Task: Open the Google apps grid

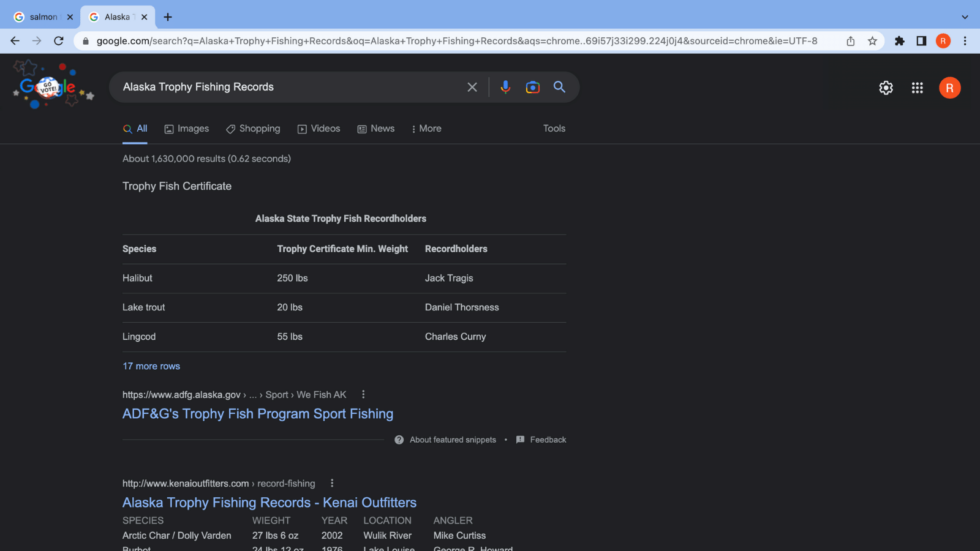Action: coord(917,88)
